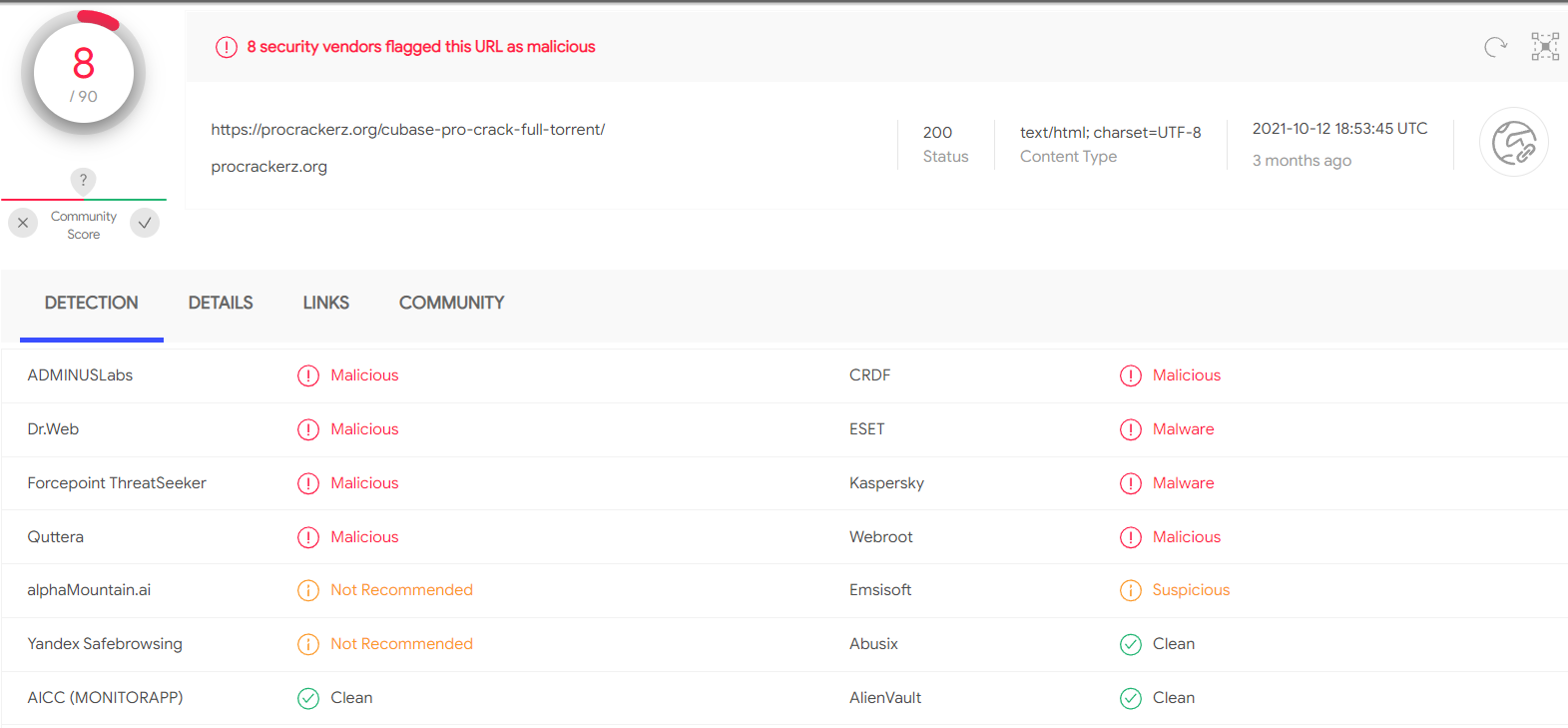The width and height of the screenshot is (1568, 728).
Task: Select the Abusix vendor name
Action: click(873, 644)
